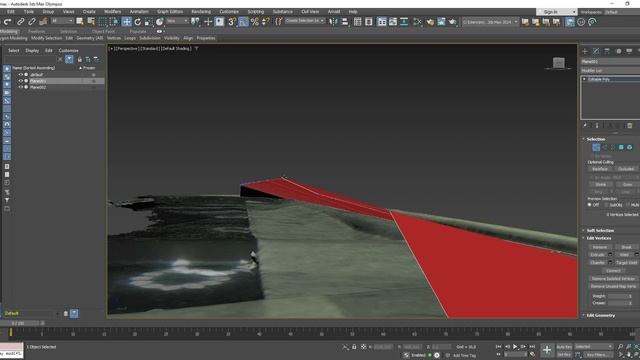The image size is (640, 360).
Task: Toggle Layer Explorer icon in toolbar
Action: point(369,22)
